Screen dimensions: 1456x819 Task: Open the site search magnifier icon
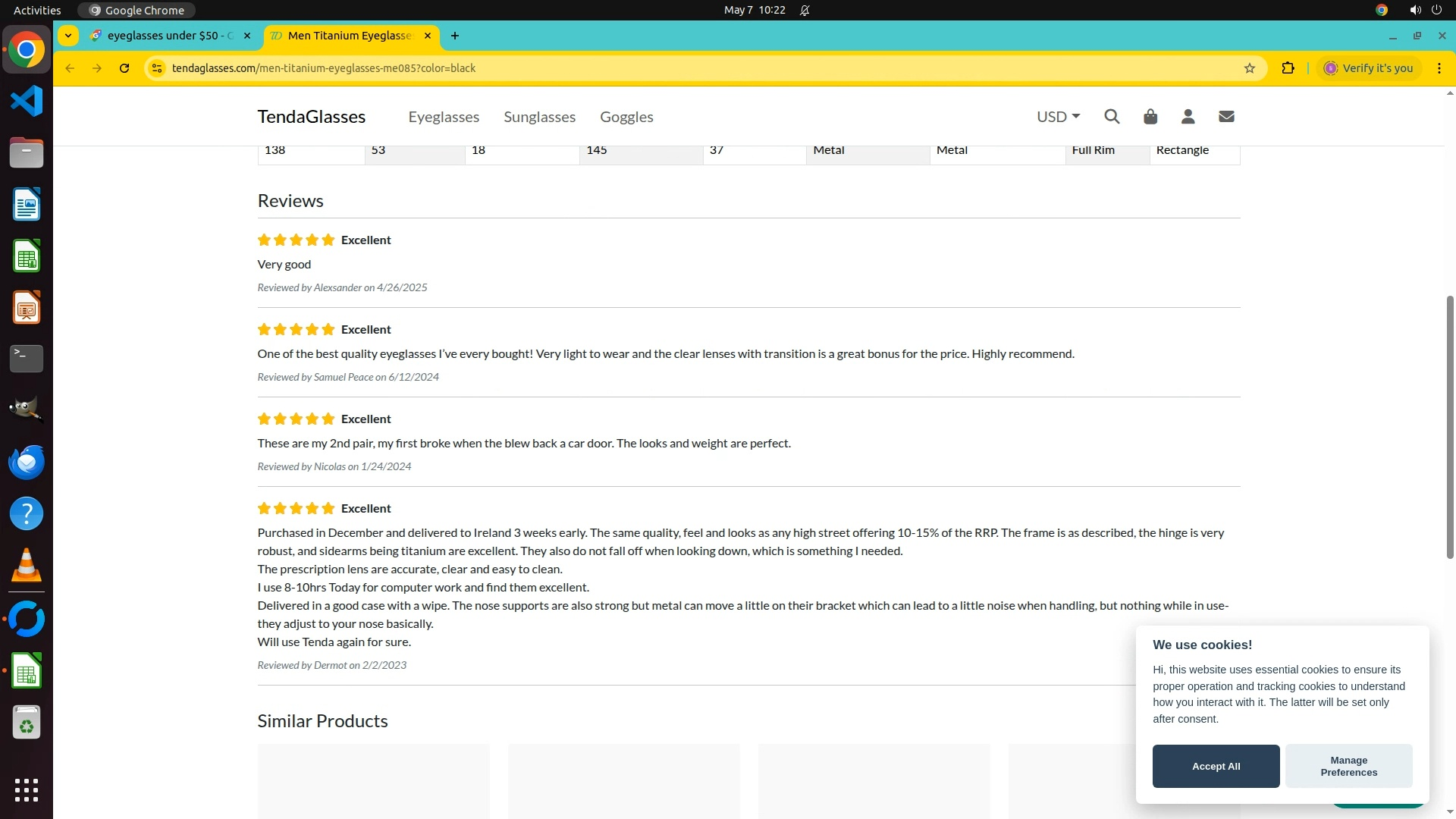coord(1112,117)
